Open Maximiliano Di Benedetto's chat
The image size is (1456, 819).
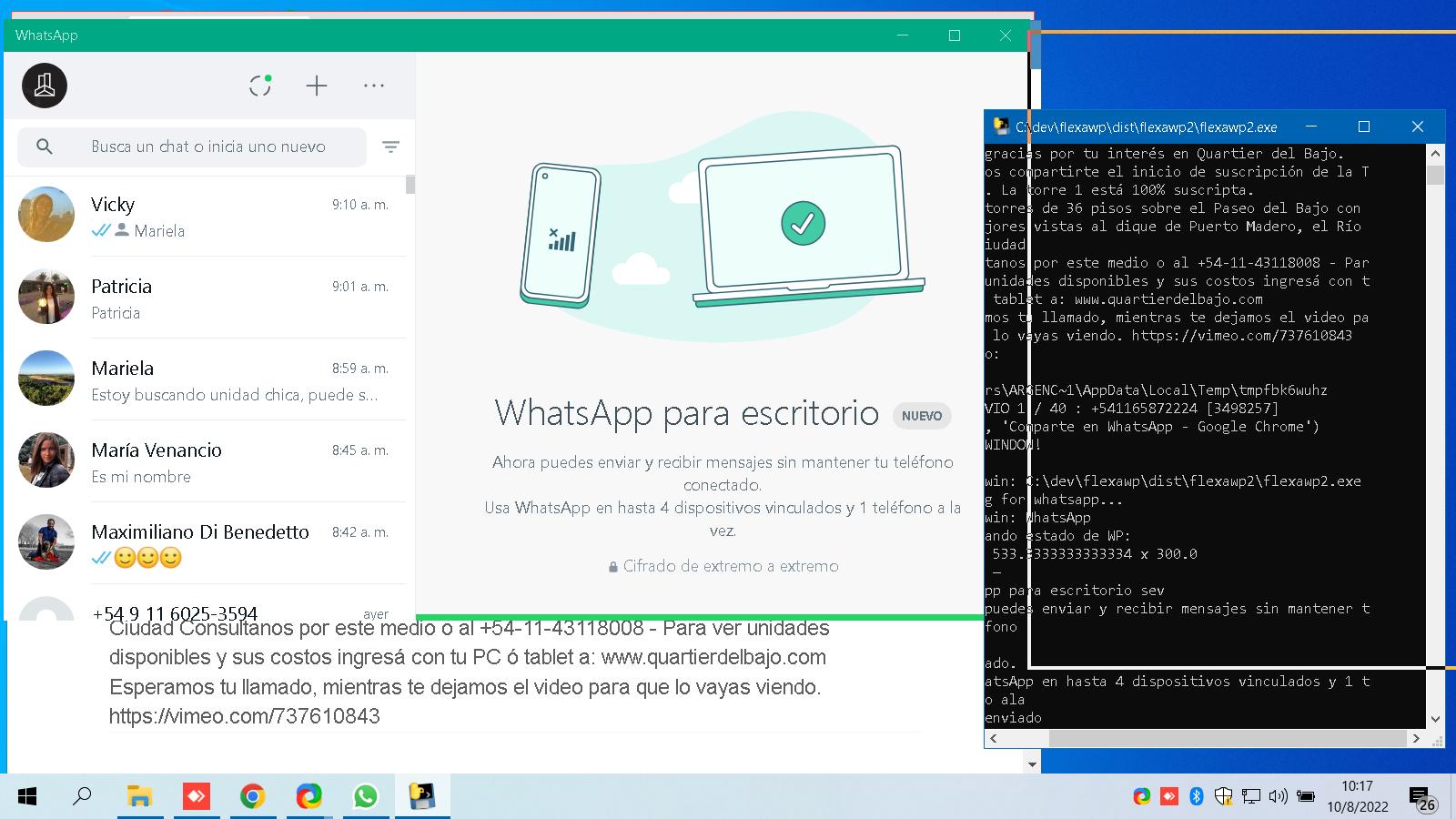click(205, 543)
